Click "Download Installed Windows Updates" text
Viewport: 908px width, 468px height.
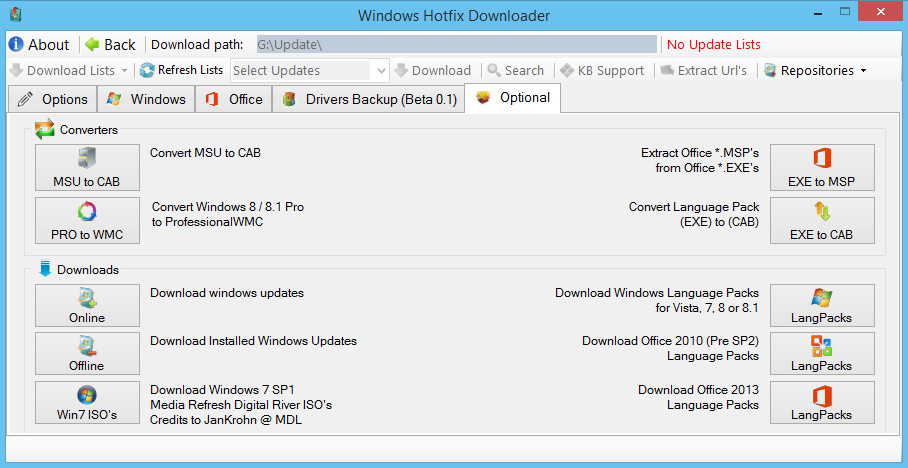click(254, 341)
